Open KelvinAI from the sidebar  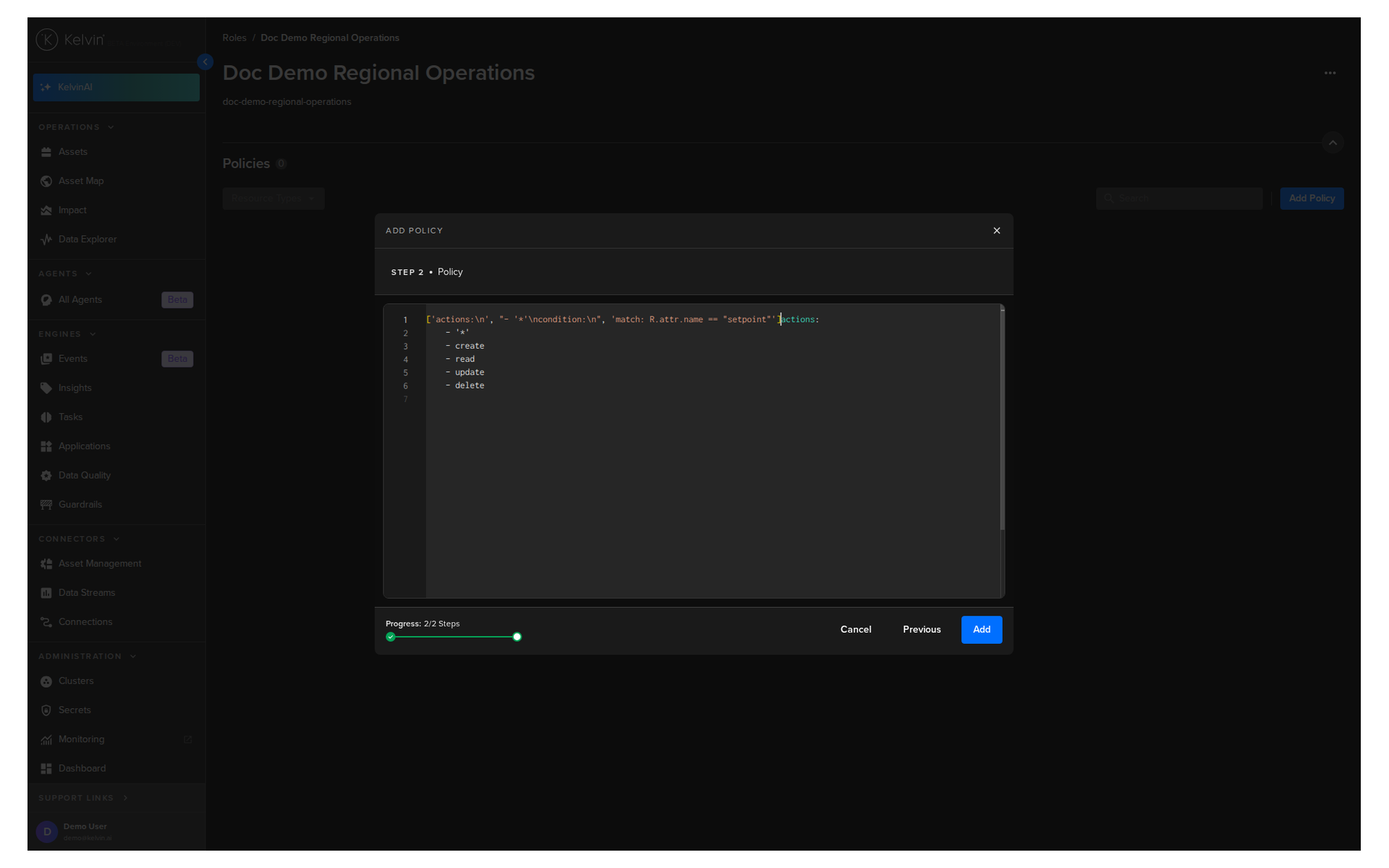(116, 87)
